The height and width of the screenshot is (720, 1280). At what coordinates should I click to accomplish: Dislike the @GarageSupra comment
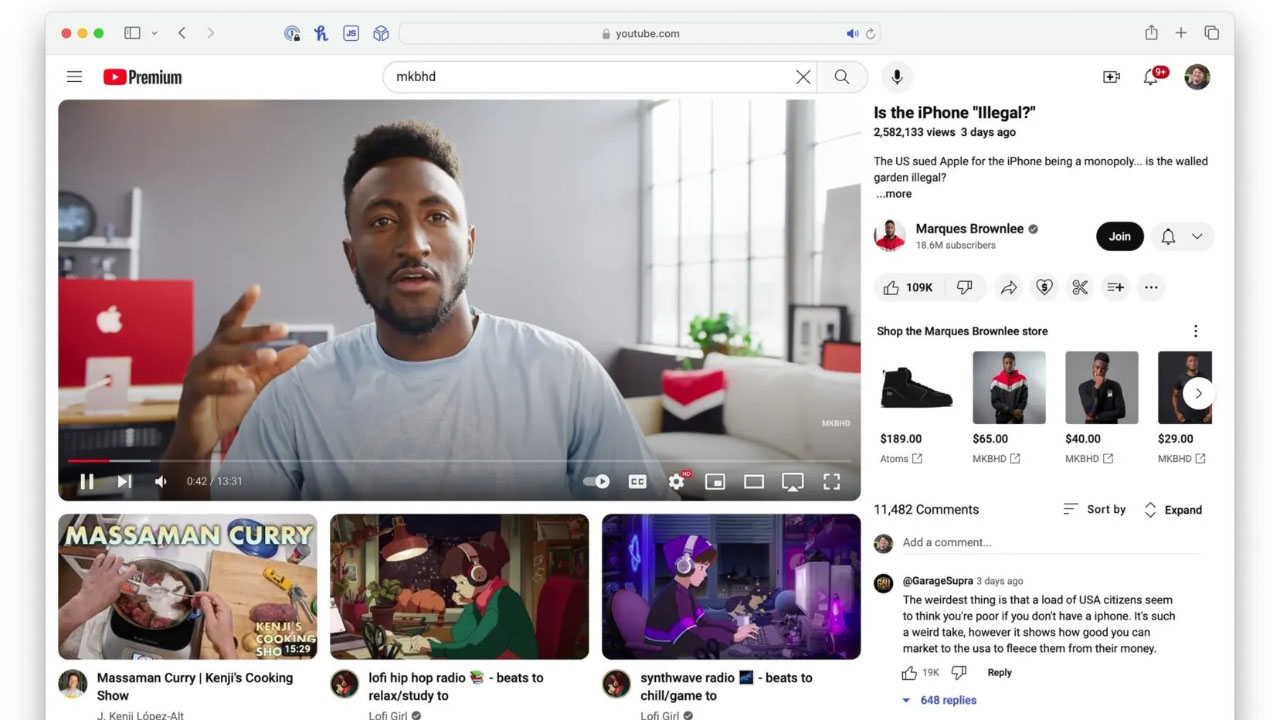959,673
